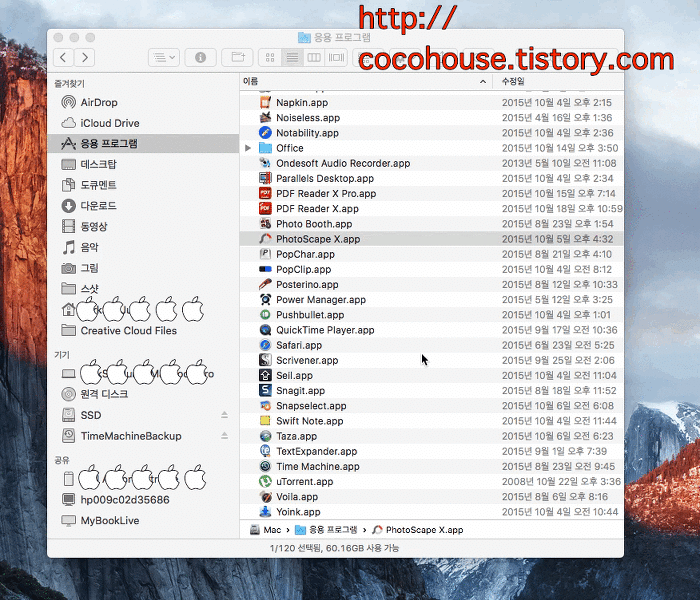Select the TextExpander.app file name
The height and width of the screenshot is (600, 700).
[x=317, y=451]
